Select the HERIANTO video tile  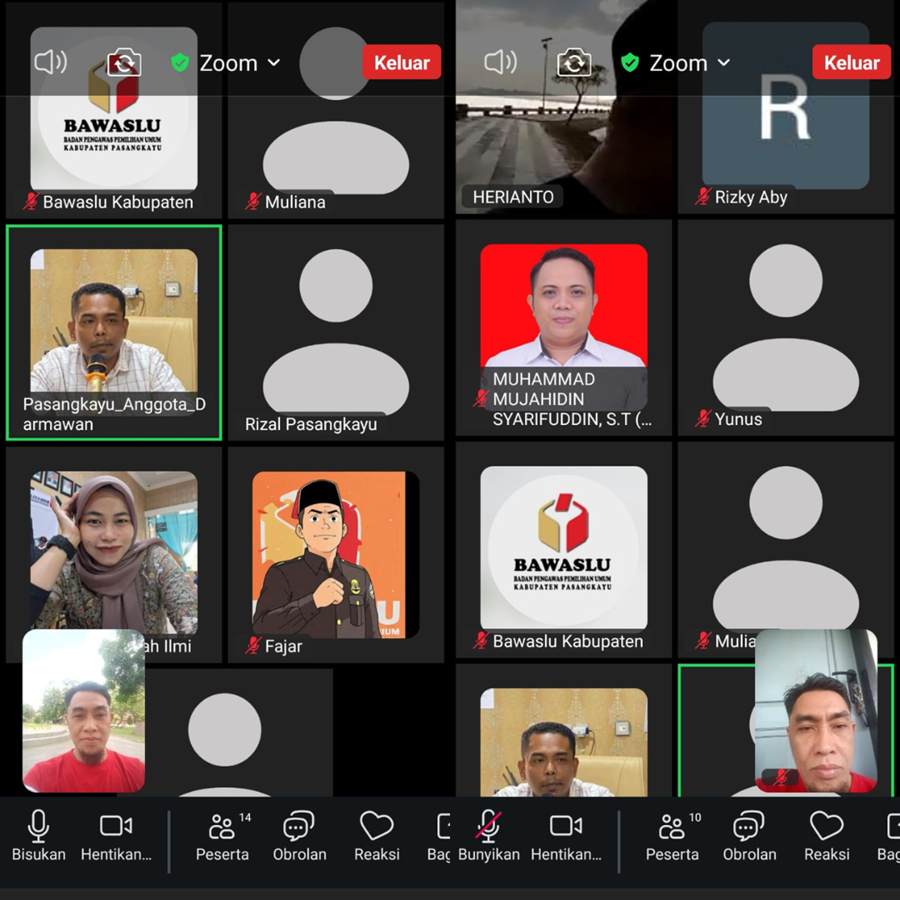564,107
